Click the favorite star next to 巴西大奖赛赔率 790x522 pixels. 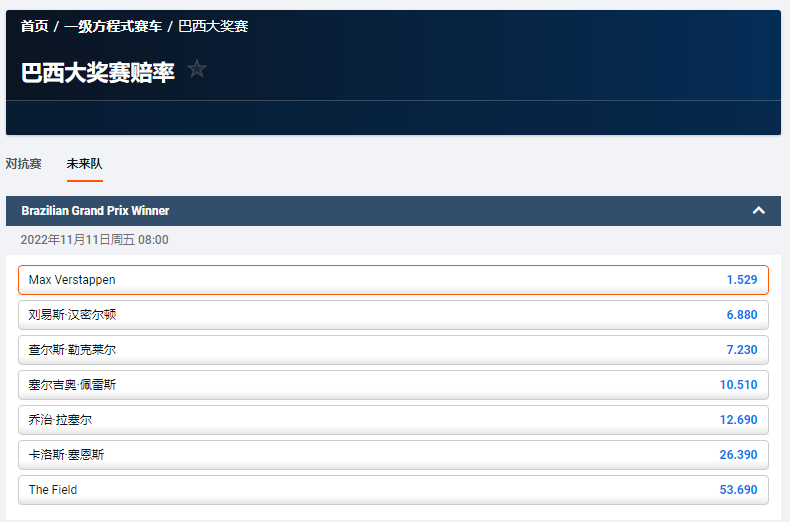pos(197,69)
